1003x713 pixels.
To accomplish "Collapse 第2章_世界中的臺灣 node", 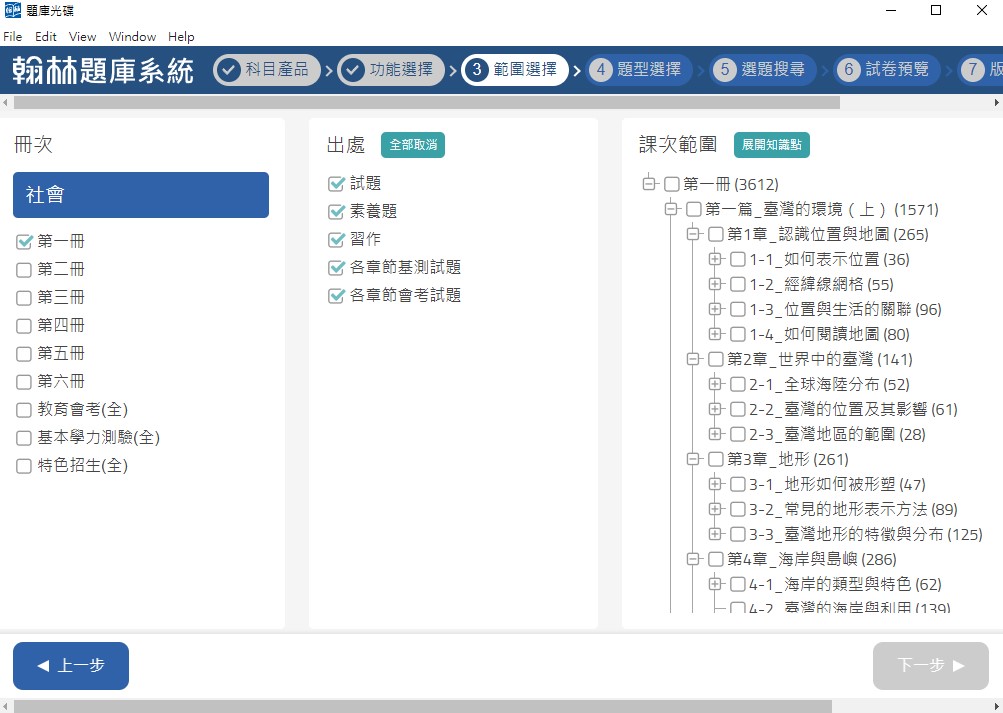I will (x=693, y=359).
